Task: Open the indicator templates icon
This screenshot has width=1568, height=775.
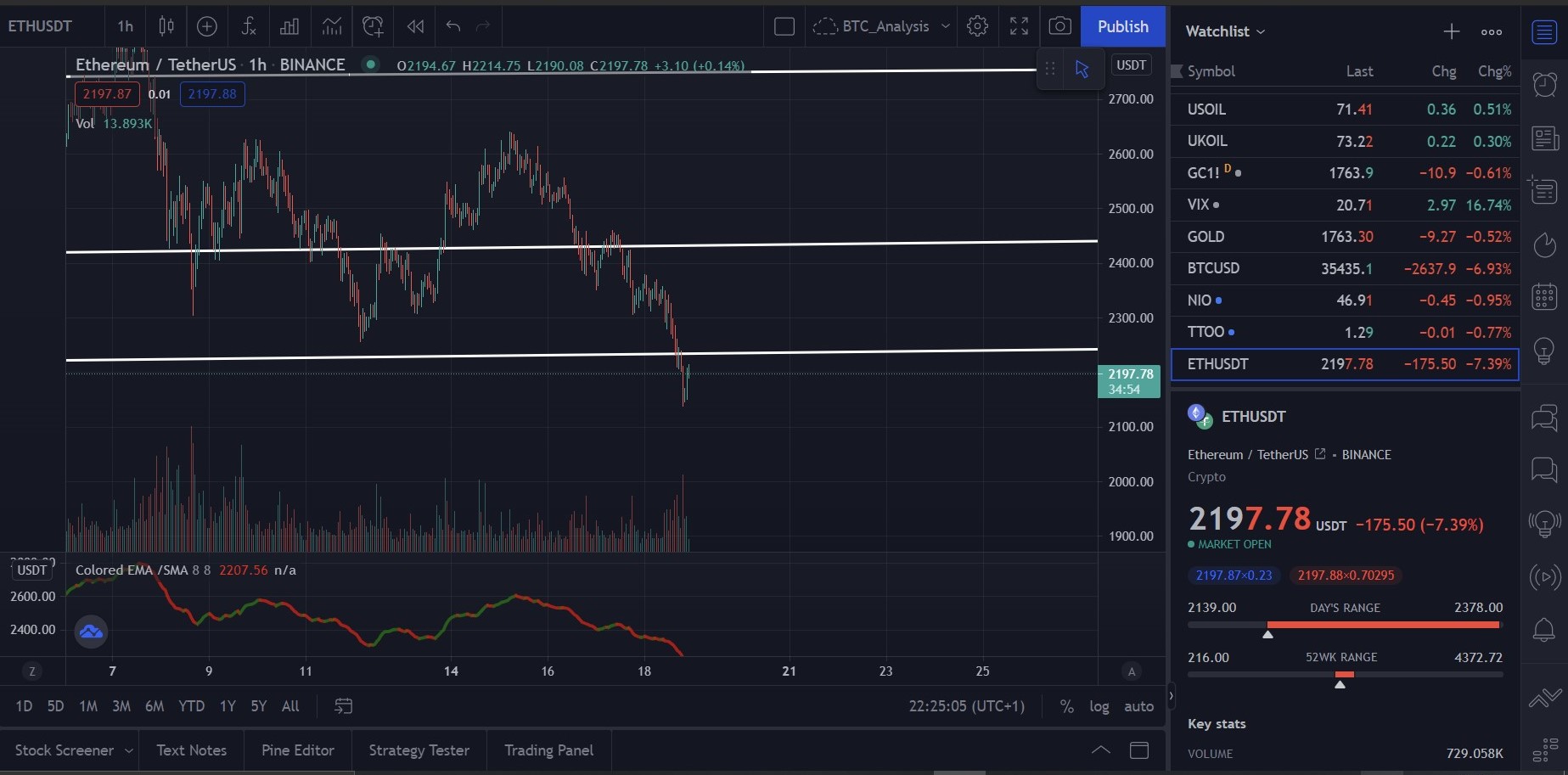Action: [x=332, y=26]
